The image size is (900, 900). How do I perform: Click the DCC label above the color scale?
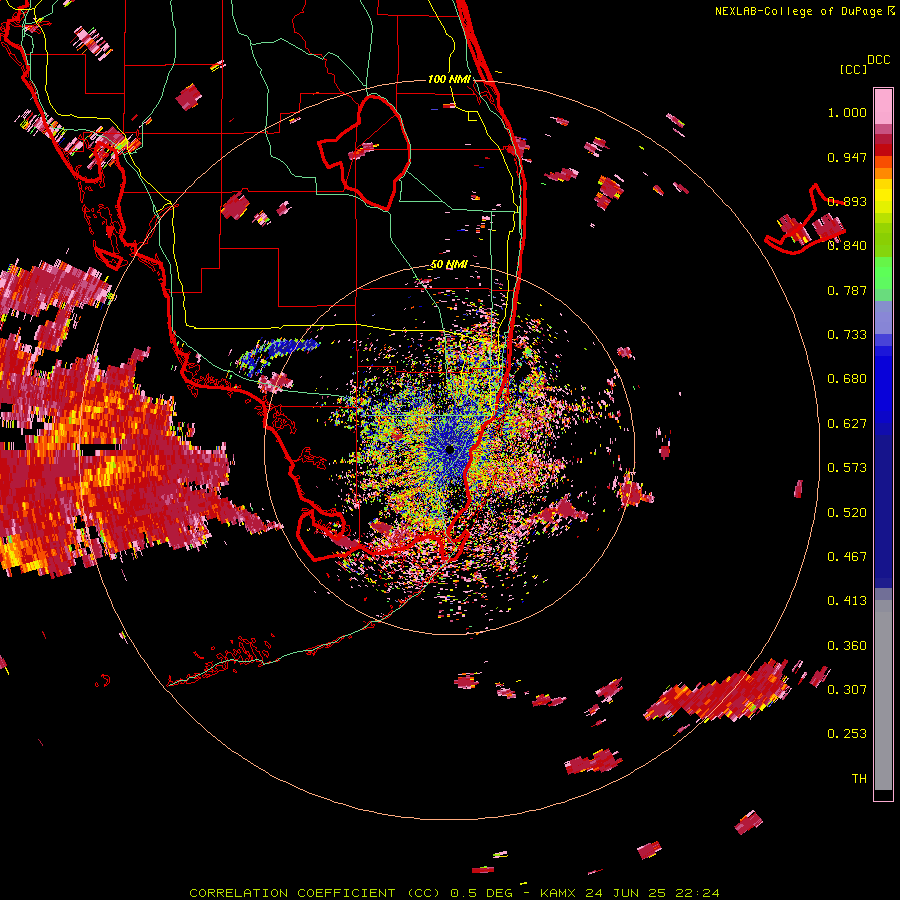click(878, 60)
